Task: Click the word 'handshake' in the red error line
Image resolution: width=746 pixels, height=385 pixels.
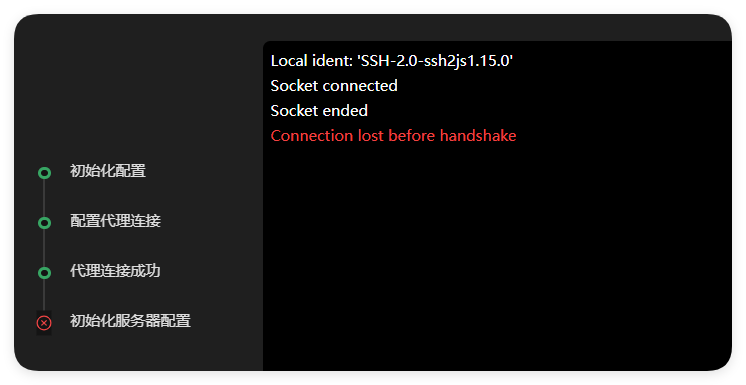Action: click(478, 136)
